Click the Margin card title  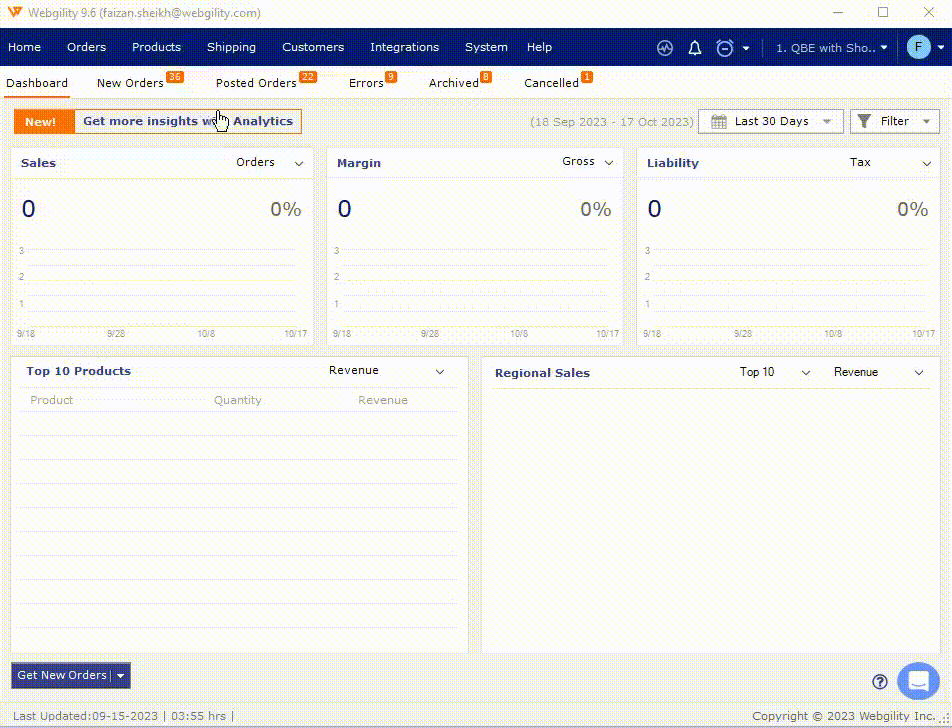coord(359,163)
